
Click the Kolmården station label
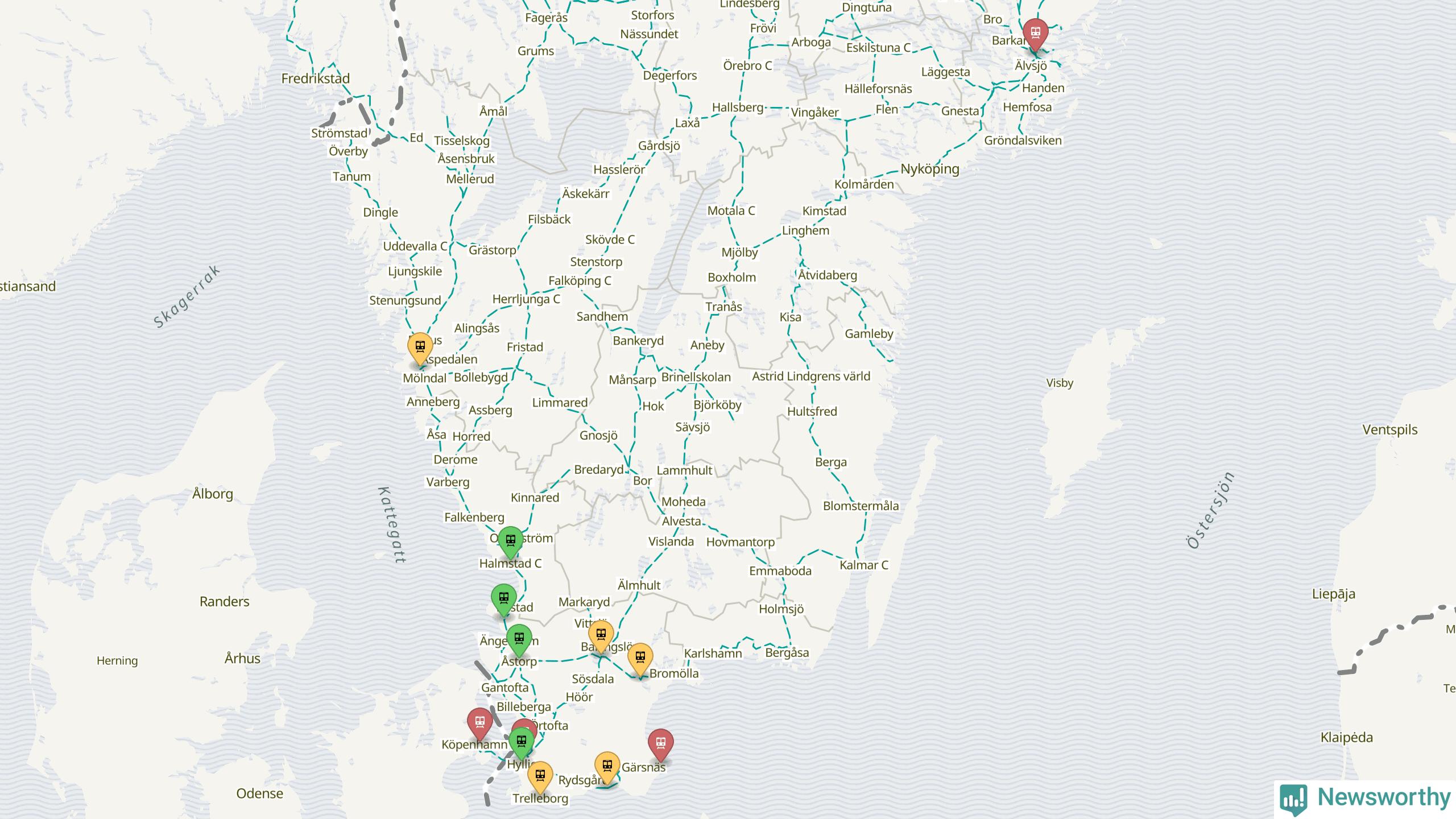(x=864, y=184)
